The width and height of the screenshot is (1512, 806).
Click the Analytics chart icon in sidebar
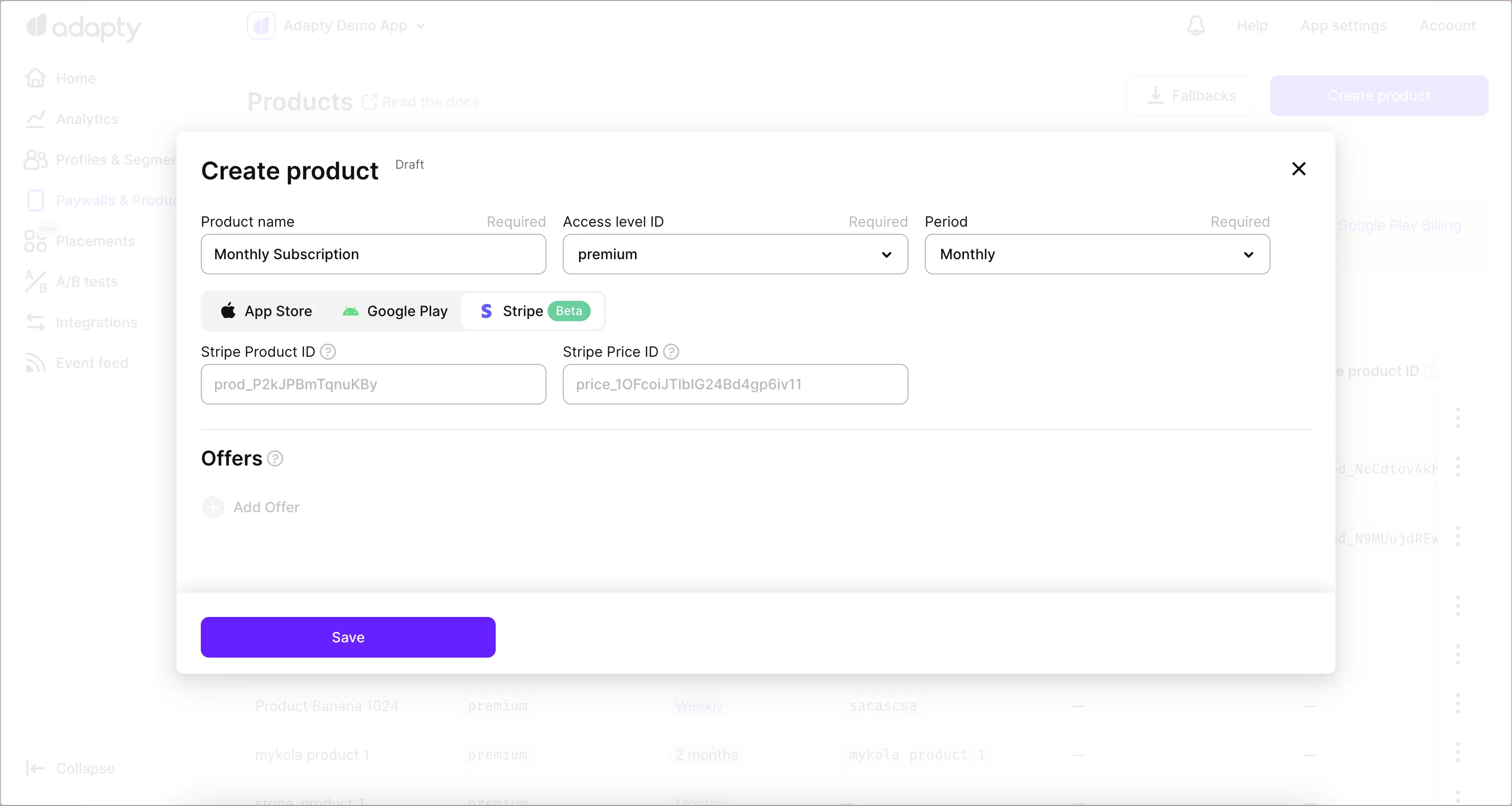tap(35, 119)
